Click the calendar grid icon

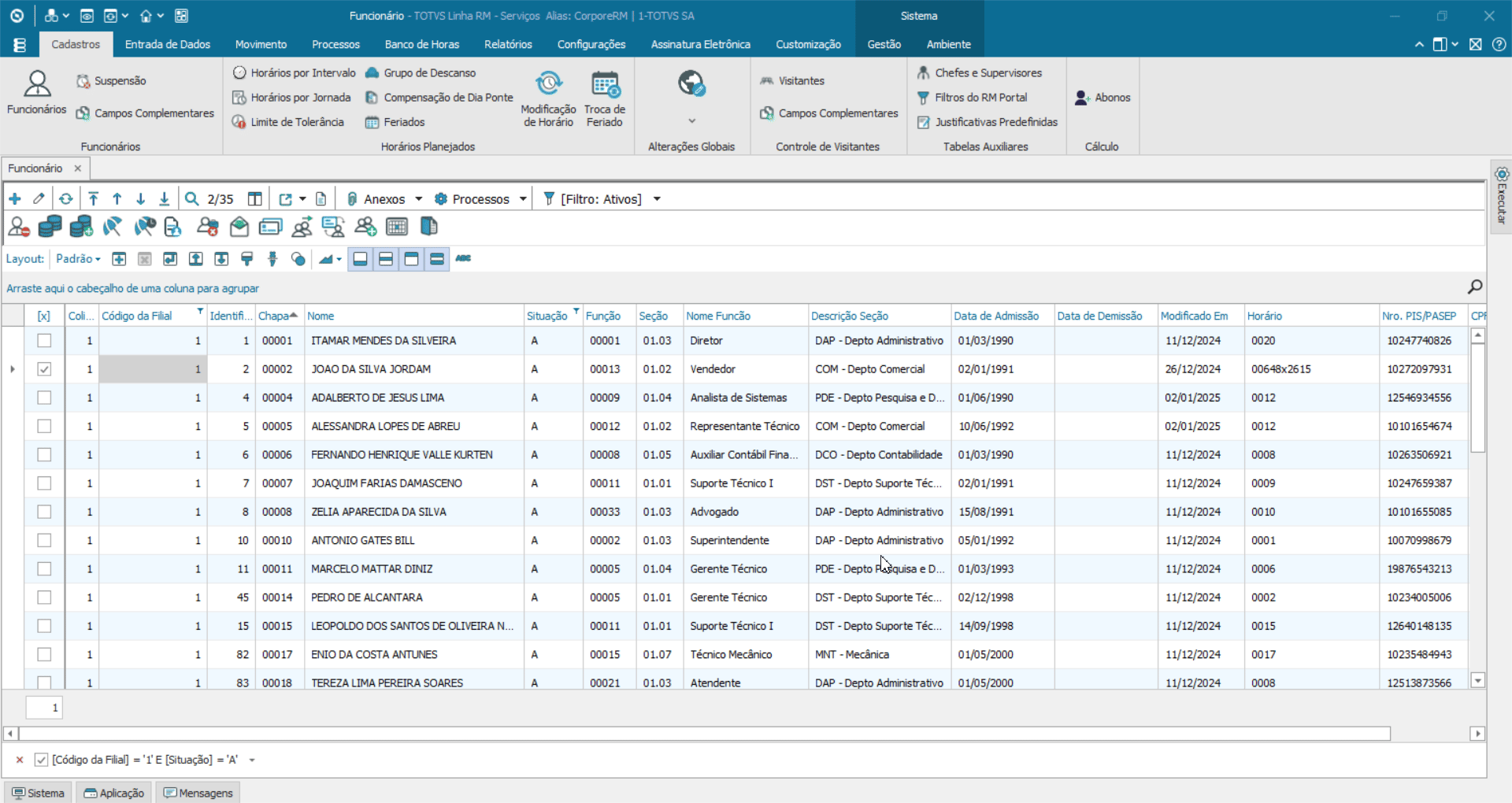click(397, 228)
